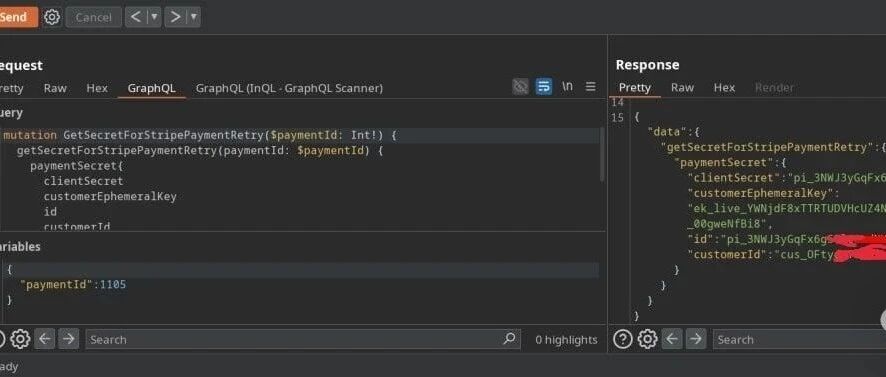Click the paymentId value 1105

point(113,284)
